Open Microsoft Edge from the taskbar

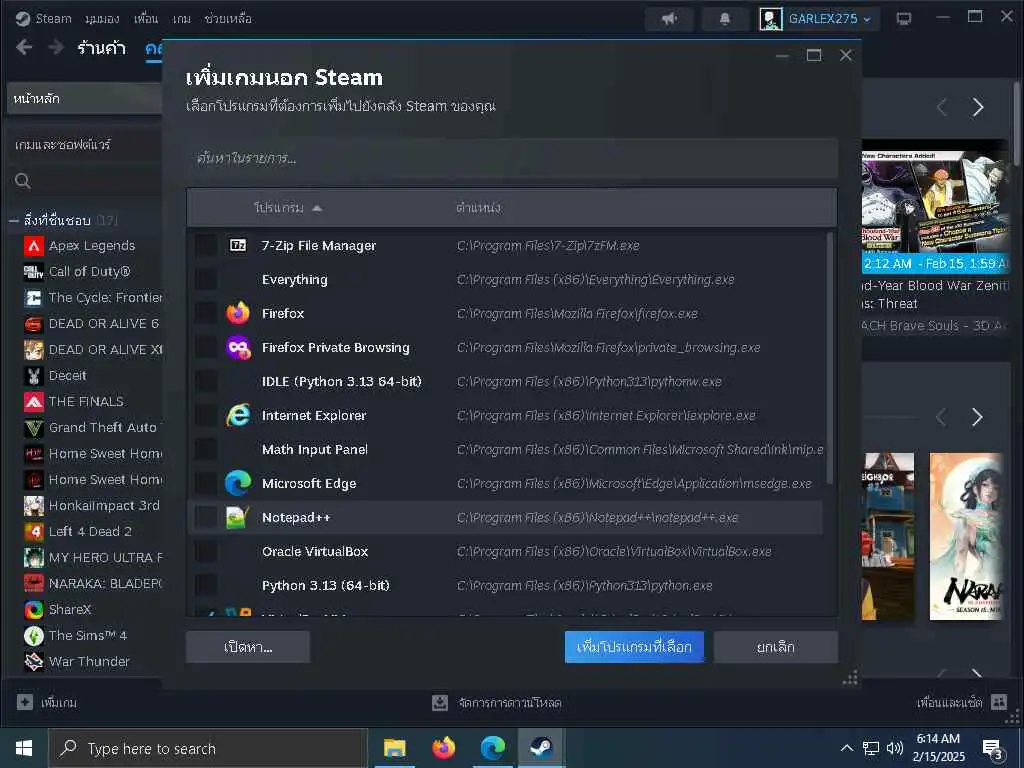point(493,748)
